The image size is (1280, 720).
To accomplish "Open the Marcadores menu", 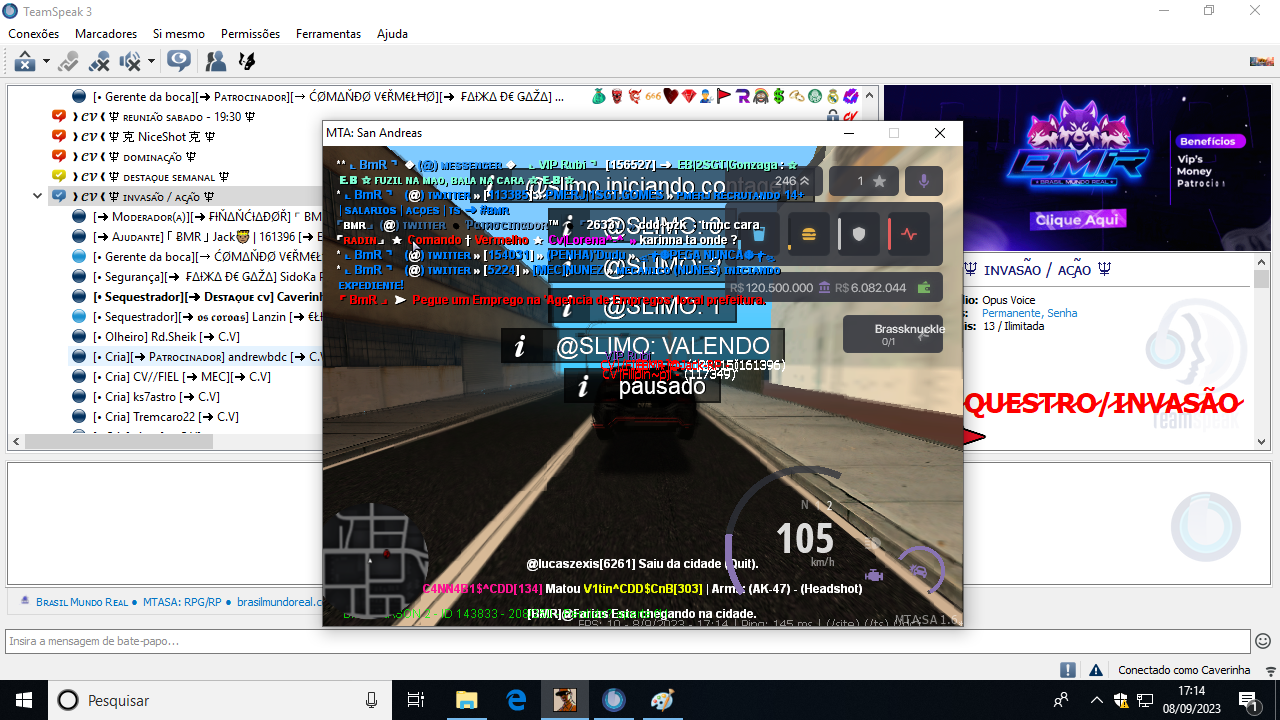I will point(106,34).
